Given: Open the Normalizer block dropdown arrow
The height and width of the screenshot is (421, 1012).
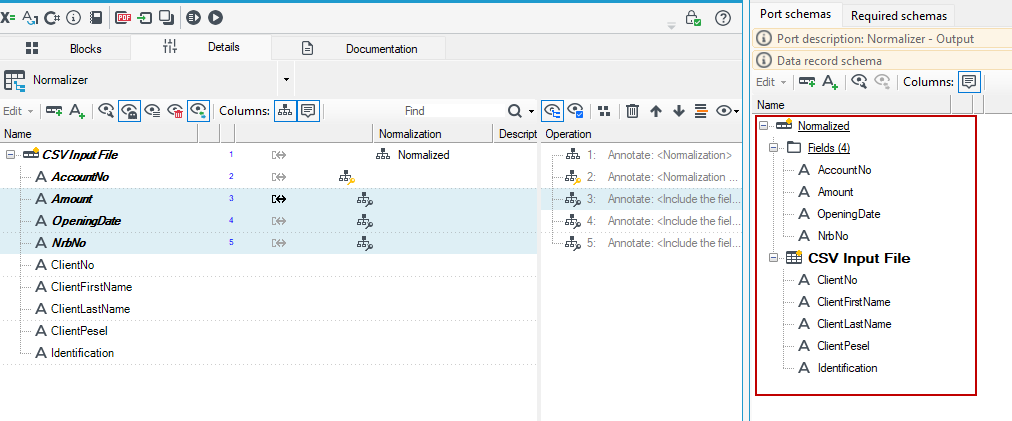Looking at the screenshot, I should click(x=287, y=80).
